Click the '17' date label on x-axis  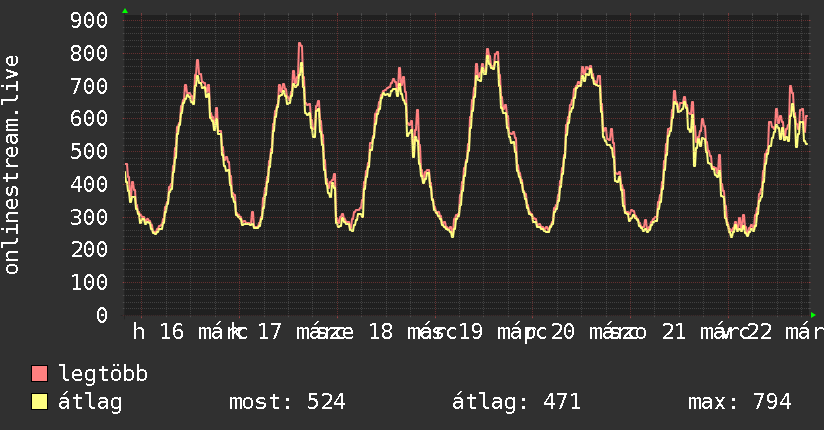point(270,332)
